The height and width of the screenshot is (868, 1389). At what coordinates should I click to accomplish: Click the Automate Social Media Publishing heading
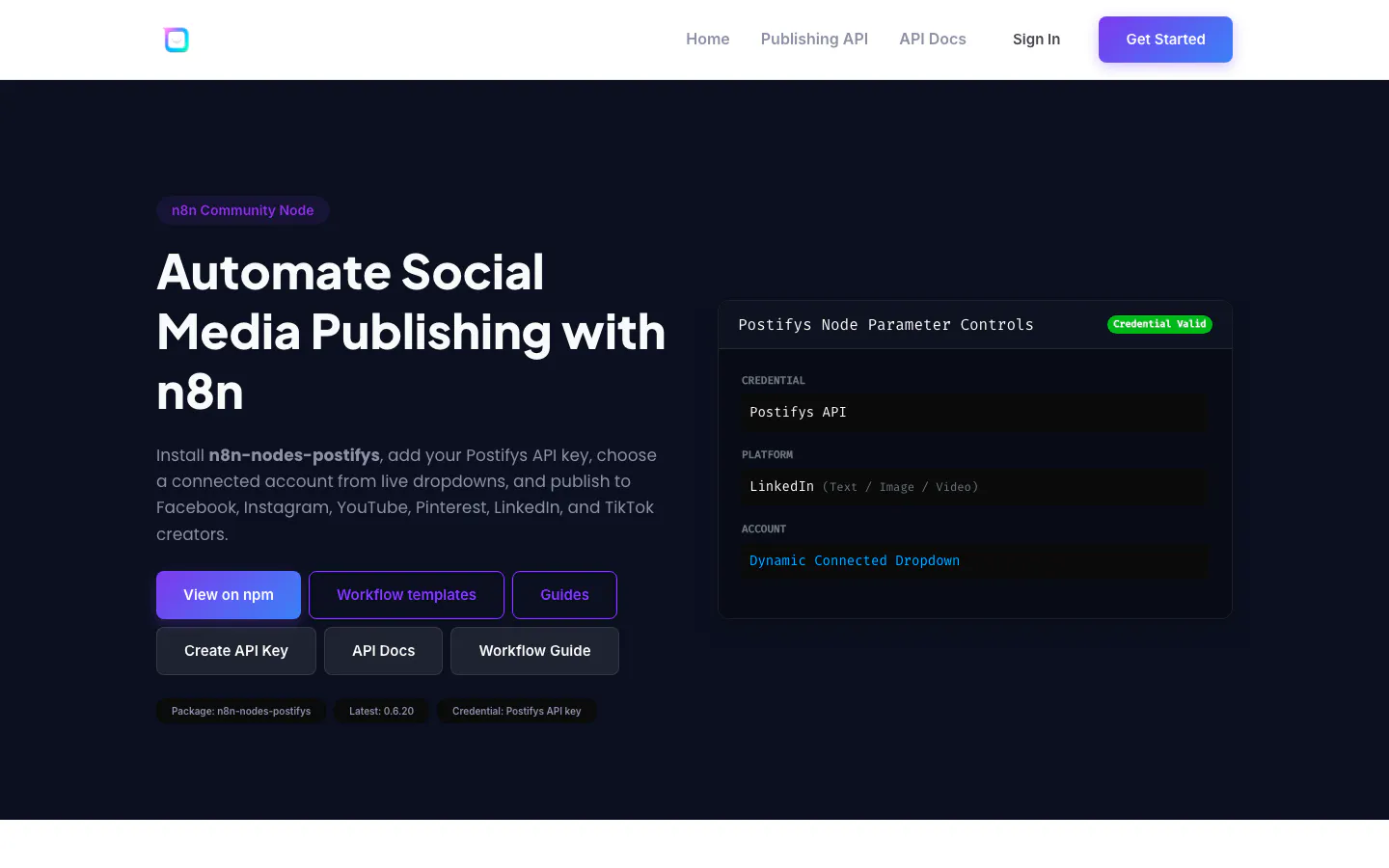(x=411, y=332)
